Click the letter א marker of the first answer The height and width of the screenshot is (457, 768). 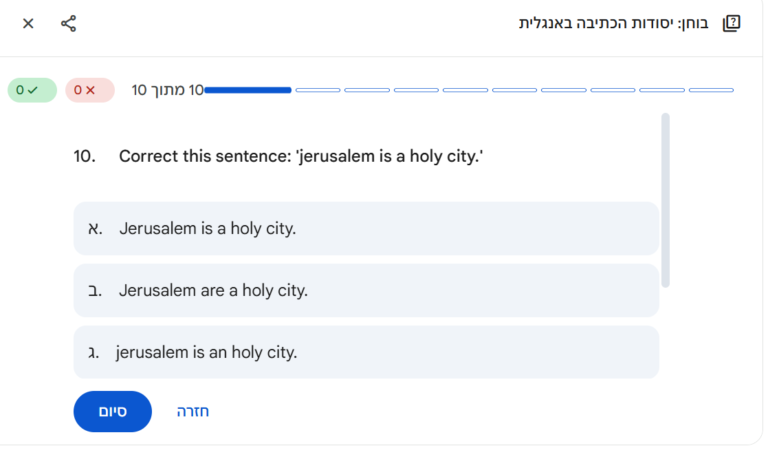point(94,228)
